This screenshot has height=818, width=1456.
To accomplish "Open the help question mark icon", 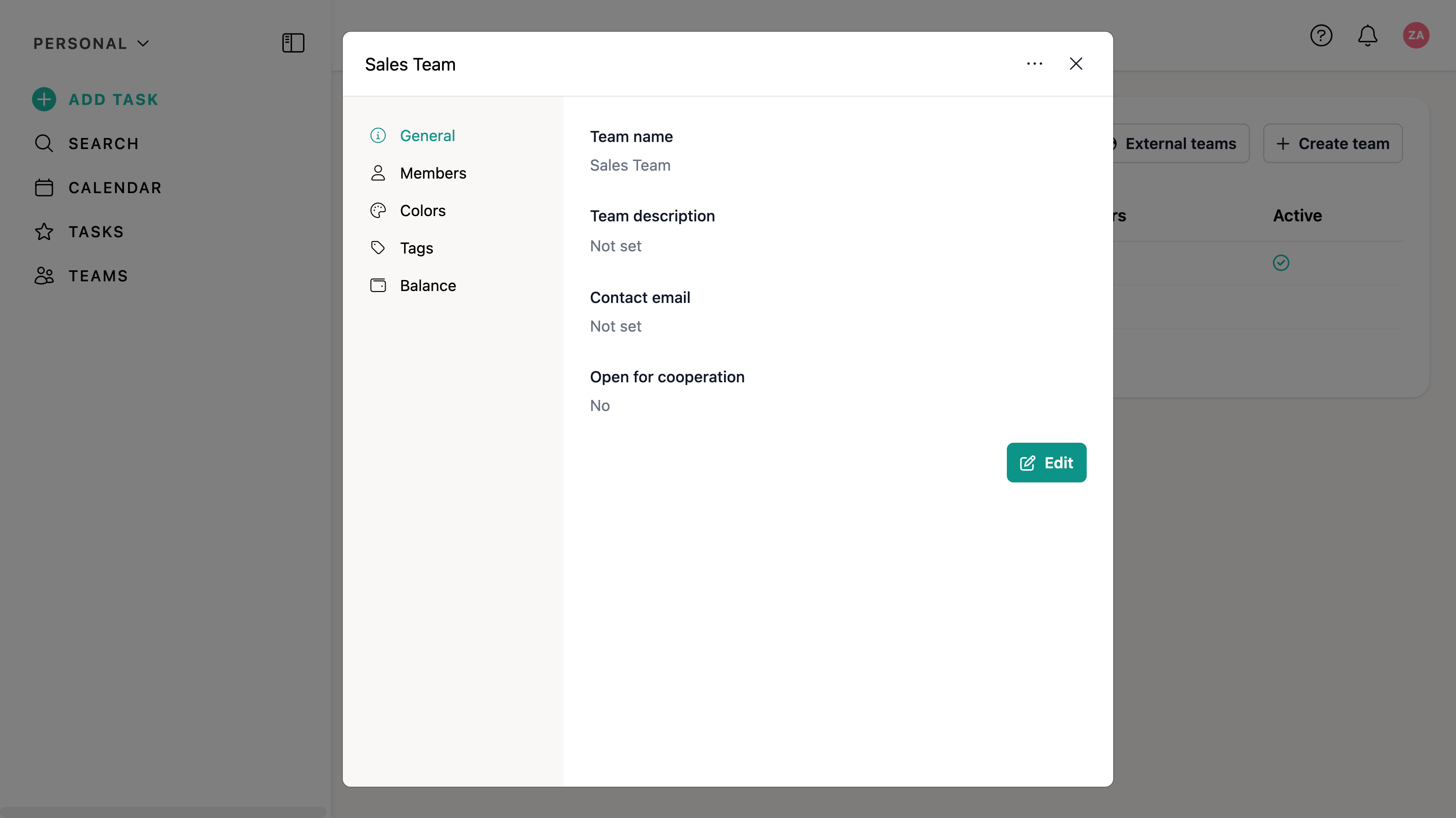I will click(1321, 36).
